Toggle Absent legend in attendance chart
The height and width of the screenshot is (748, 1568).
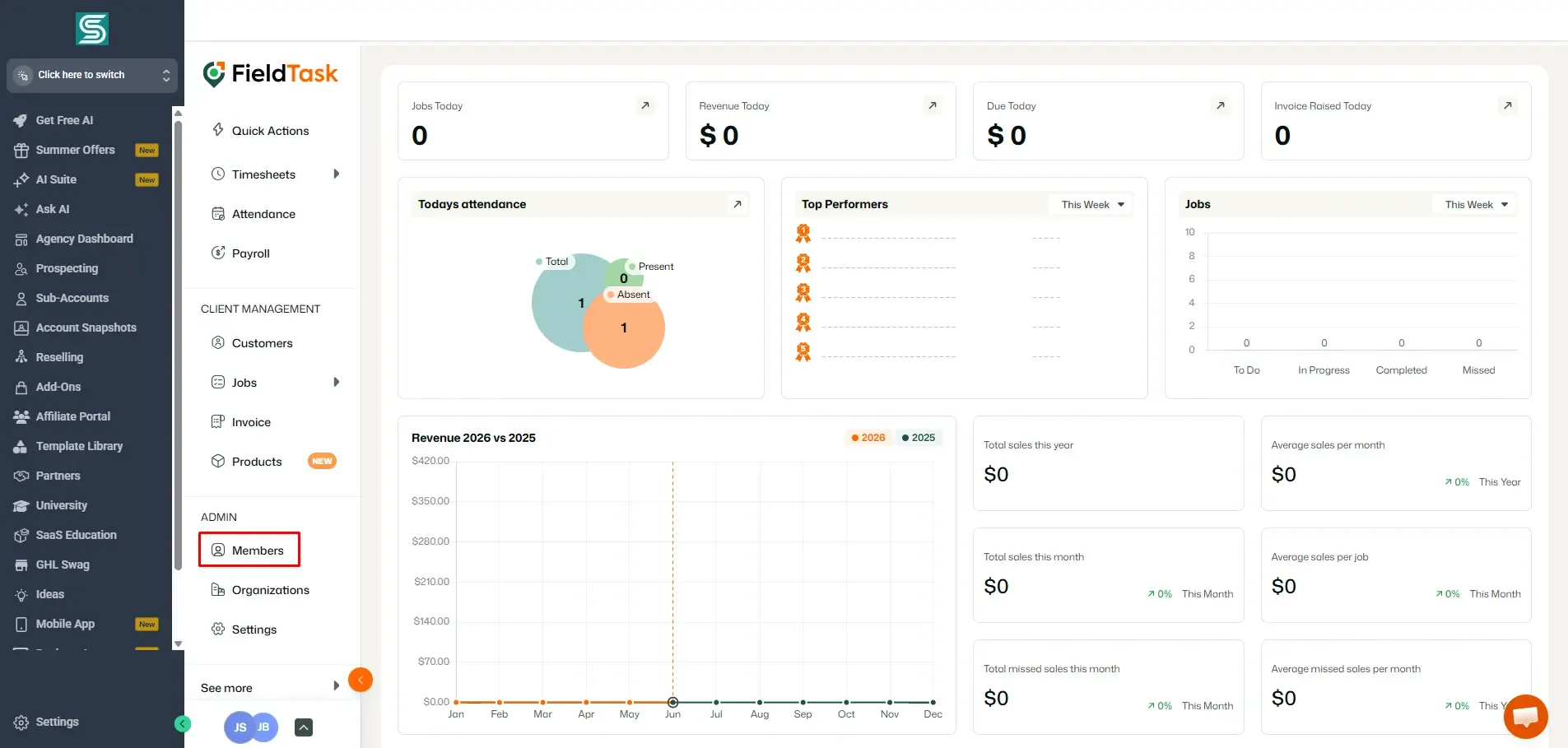628,295
